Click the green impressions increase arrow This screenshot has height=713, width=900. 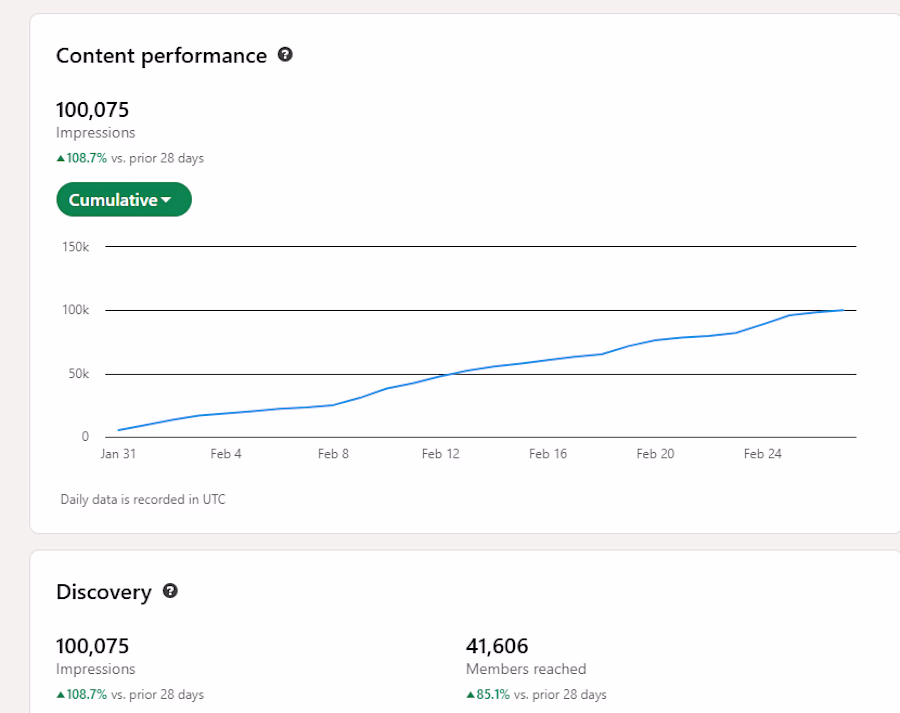[60, 158]
